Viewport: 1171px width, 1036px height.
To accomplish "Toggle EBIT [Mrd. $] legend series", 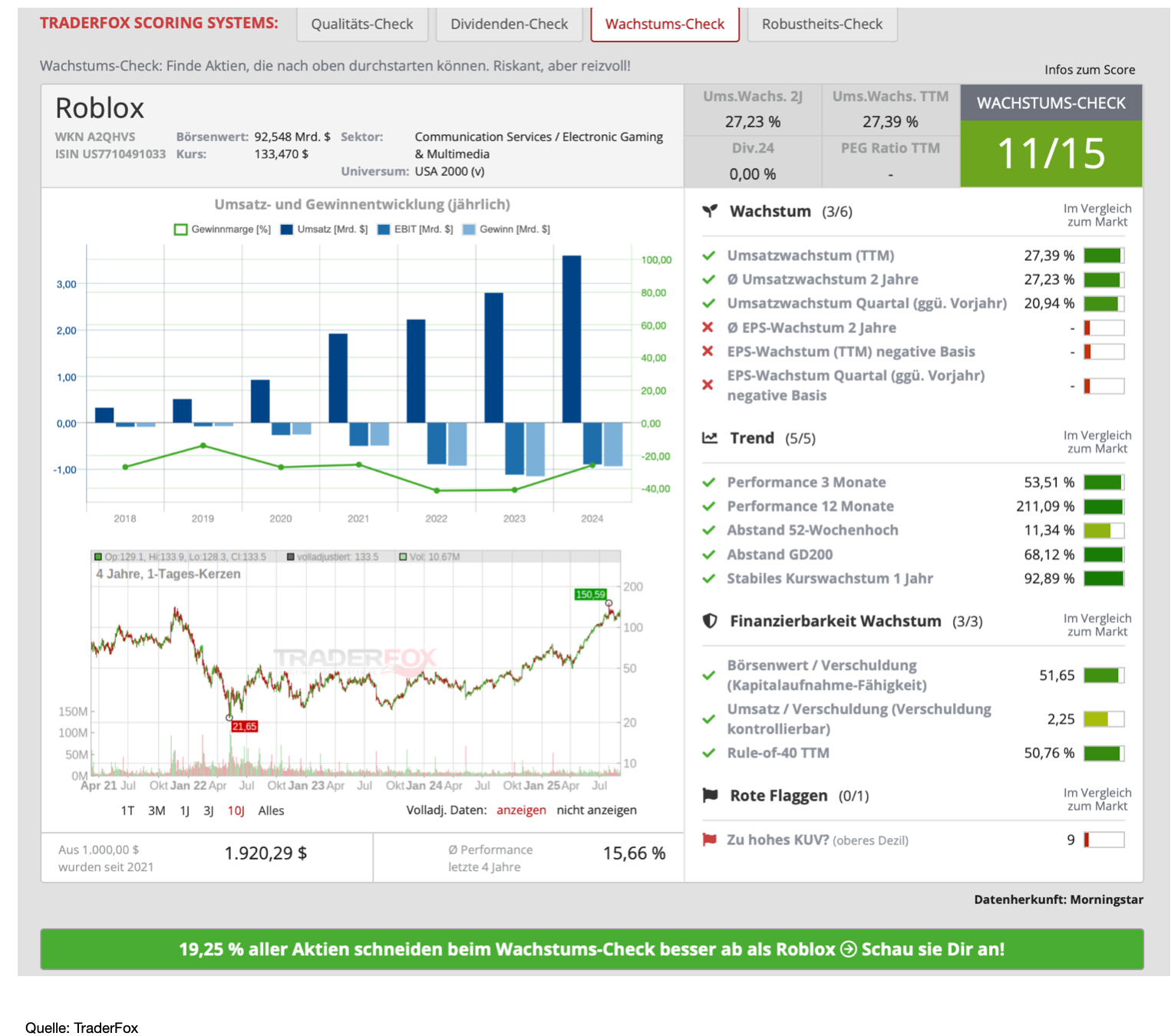I will click(415, 229).
